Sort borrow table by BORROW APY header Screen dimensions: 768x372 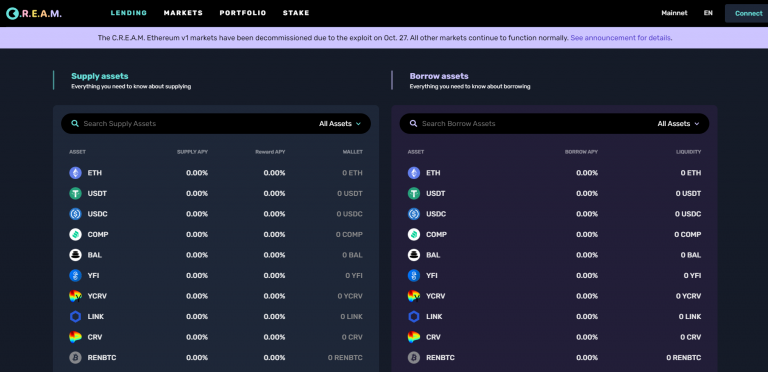[581, 152]
